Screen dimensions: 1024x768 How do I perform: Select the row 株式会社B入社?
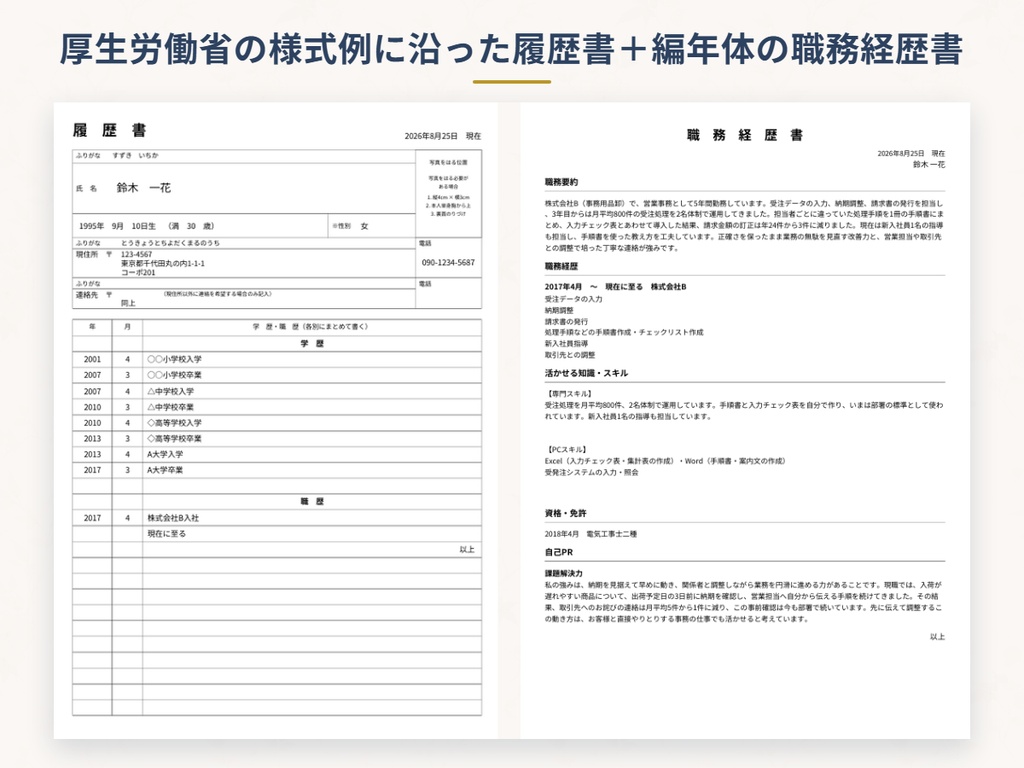(x=277, y=518)
